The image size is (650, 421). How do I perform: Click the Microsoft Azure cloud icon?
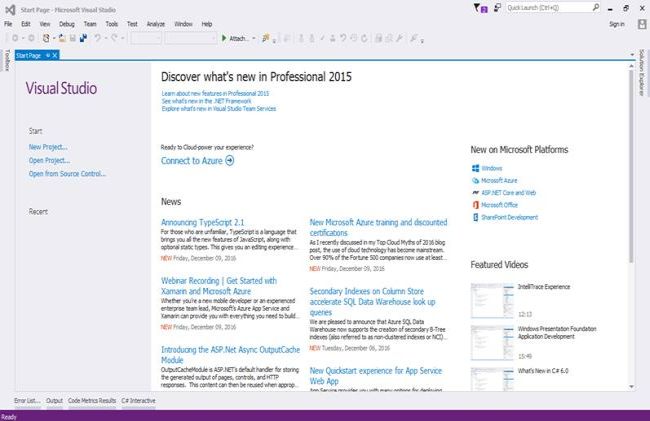coord(475,181)
